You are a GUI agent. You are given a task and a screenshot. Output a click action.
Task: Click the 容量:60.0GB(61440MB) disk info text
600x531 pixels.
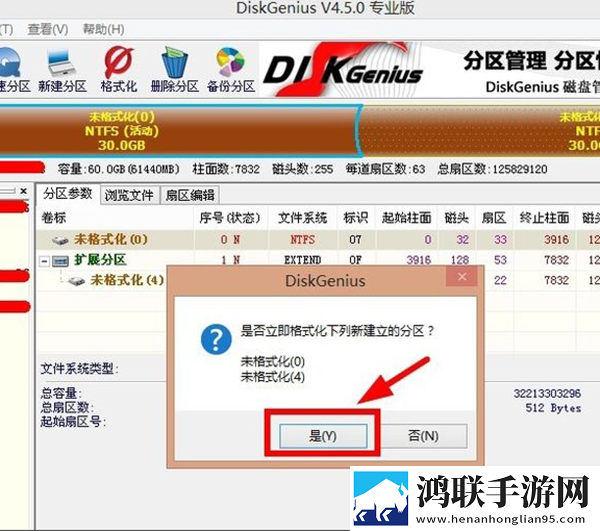119,169
